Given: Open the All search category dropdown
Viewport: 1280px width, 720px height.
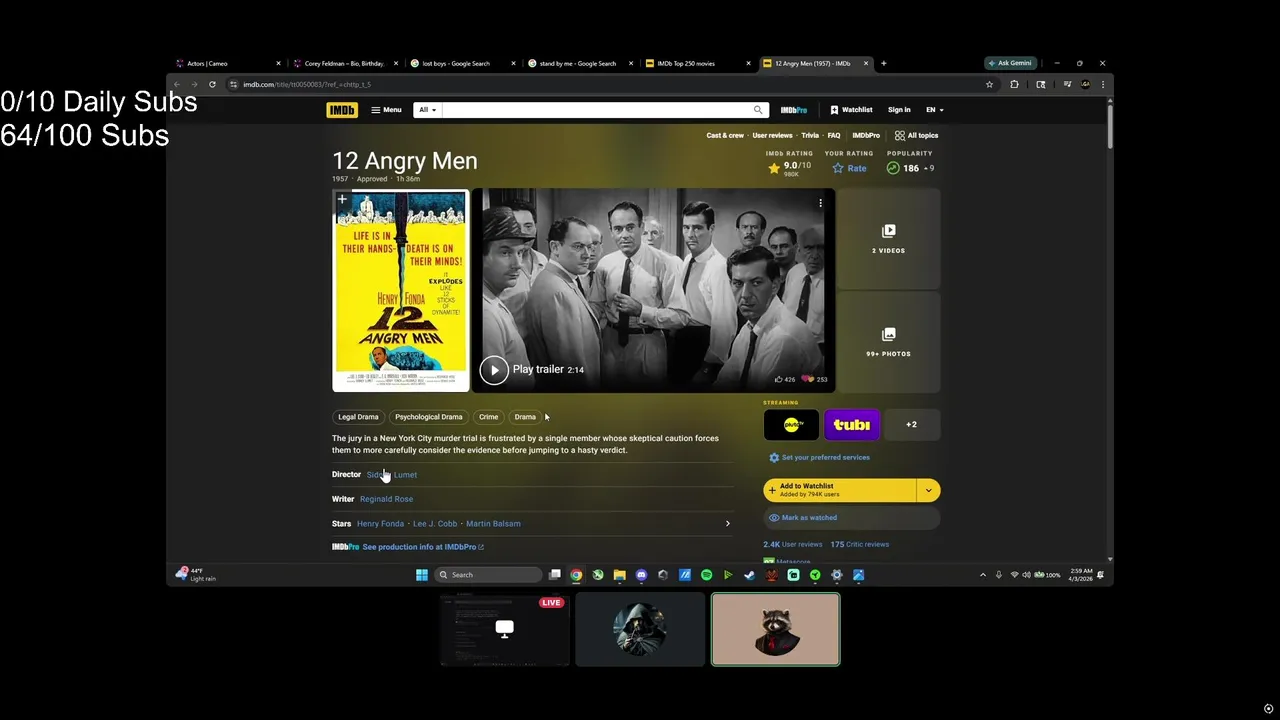Looking at the screenshot, I should 427,110.
